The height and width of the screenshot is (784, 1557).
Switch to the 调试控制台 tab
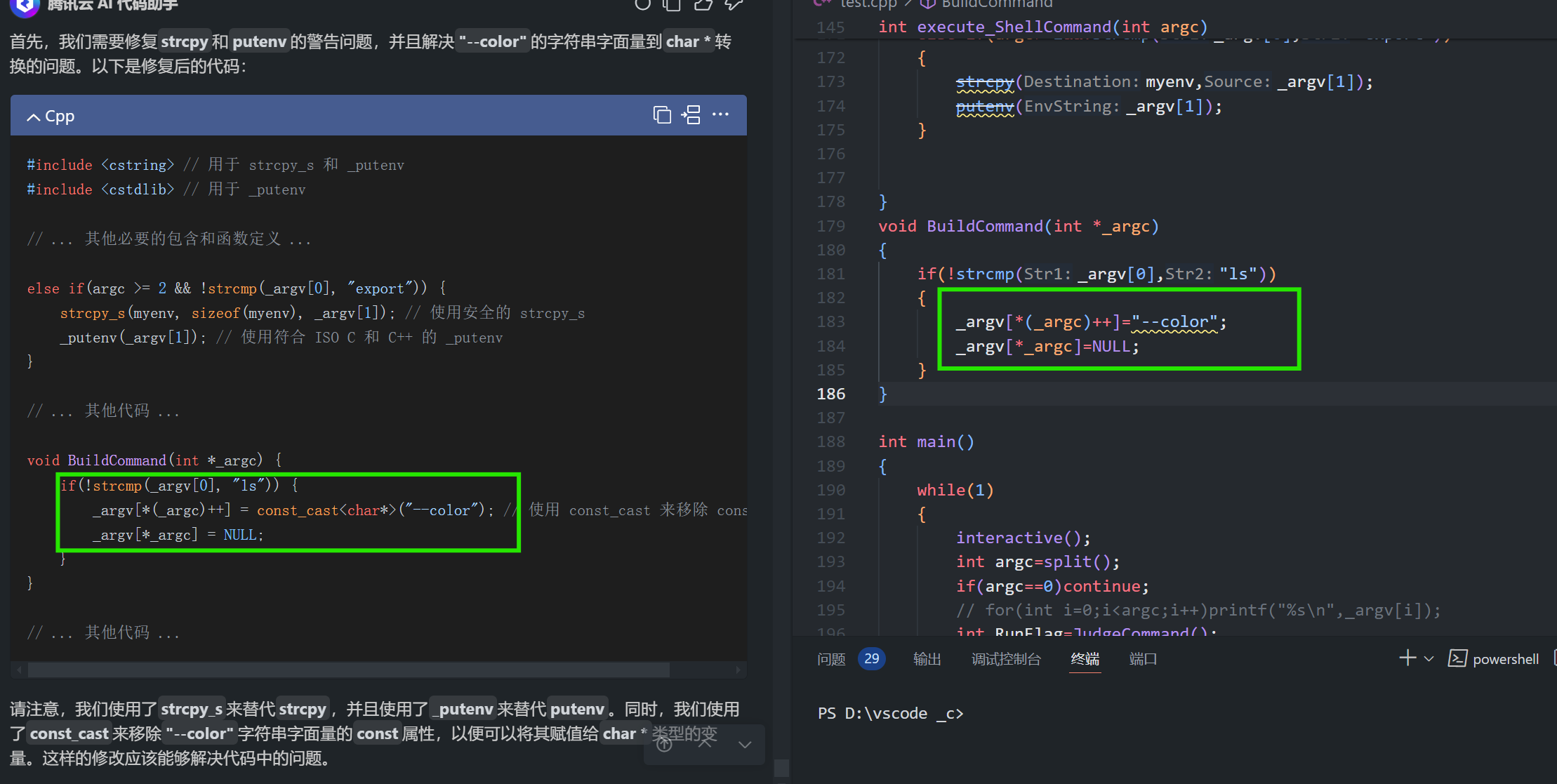(1006, 659)
